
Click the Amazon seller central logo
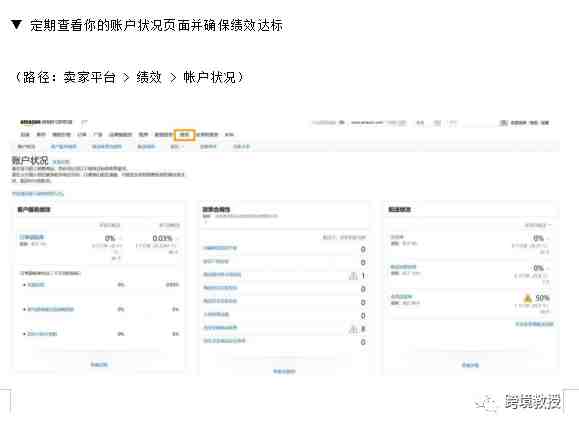[x=47, y=122]
